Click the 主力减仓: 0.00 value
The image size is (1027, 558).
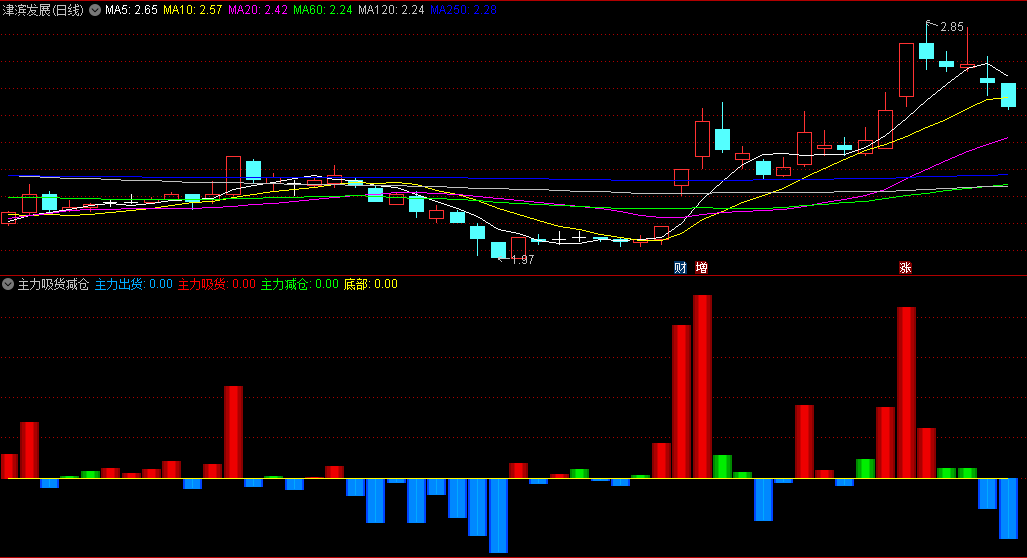tap(300, 284)
